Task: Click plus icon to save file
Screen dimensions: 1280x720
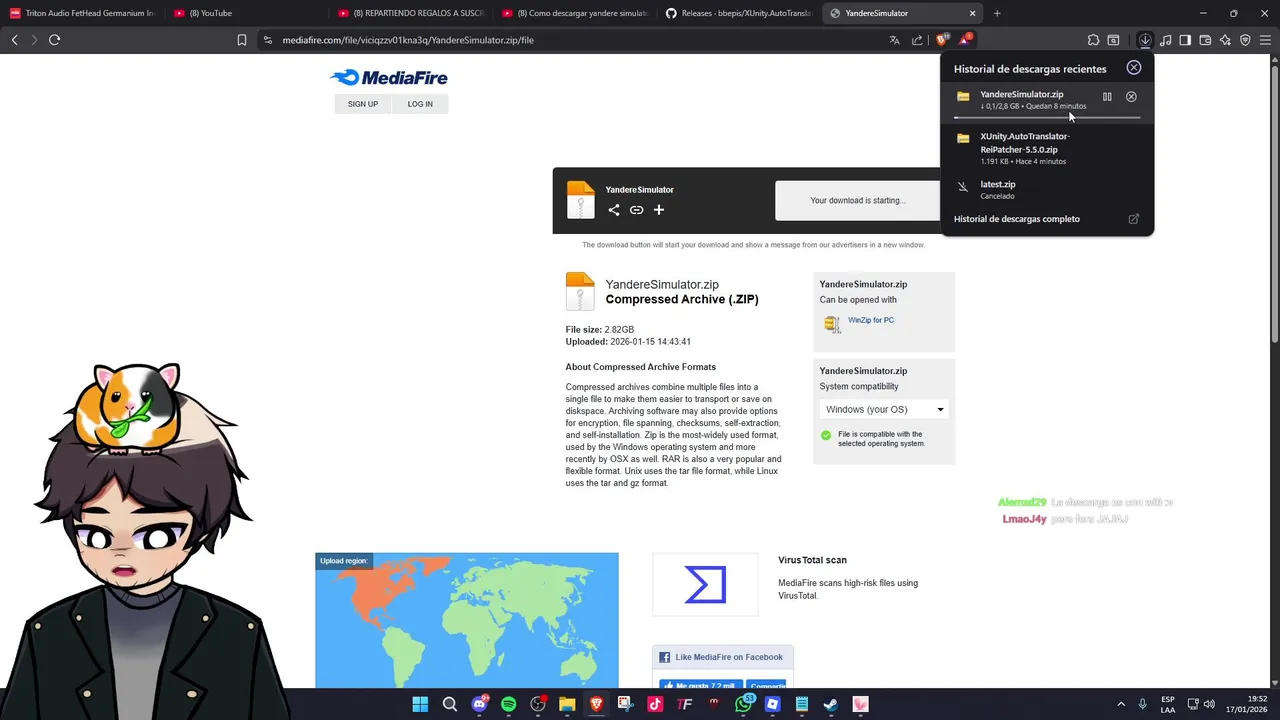Action: pyautogui.click(x=659, y=210)
